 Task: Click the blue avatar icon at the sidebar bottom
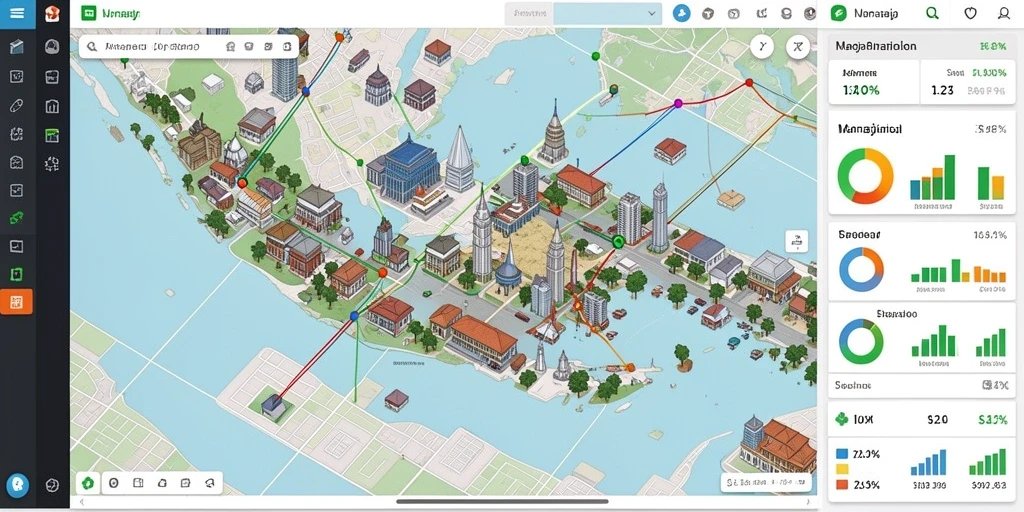coord(17,484)
